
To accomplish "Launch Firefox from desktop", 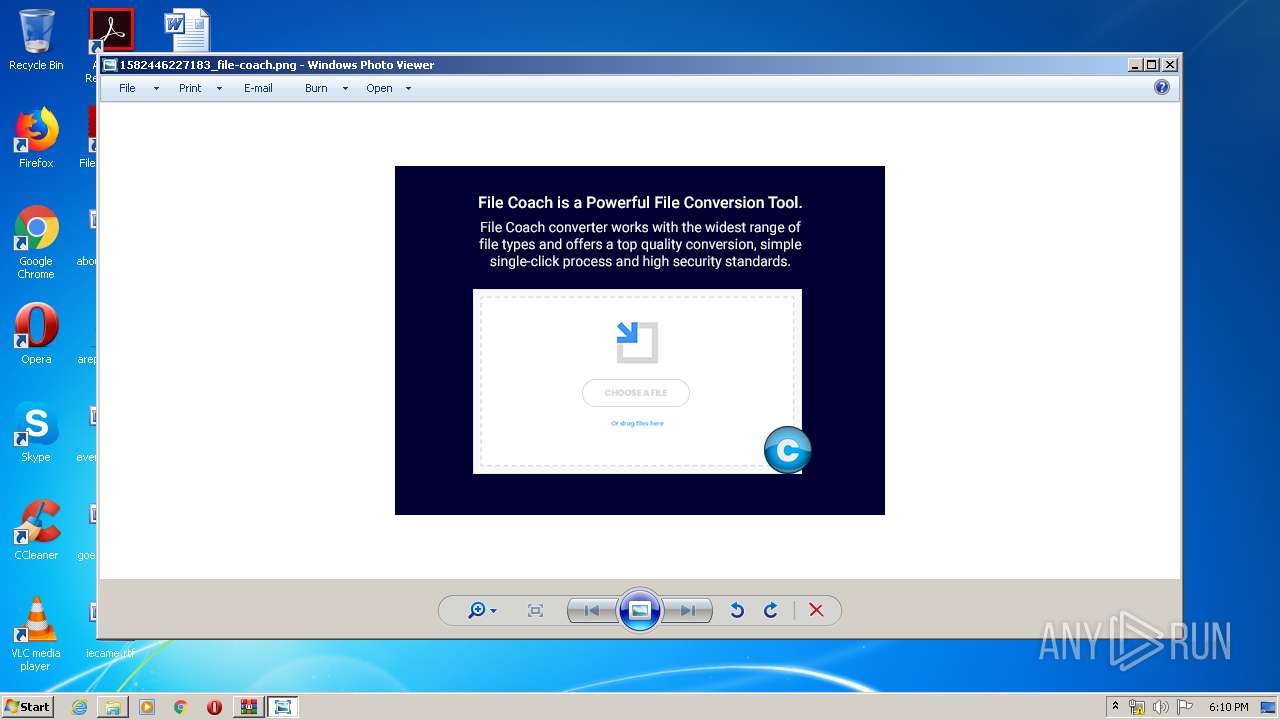I will [x=36, y=138].
